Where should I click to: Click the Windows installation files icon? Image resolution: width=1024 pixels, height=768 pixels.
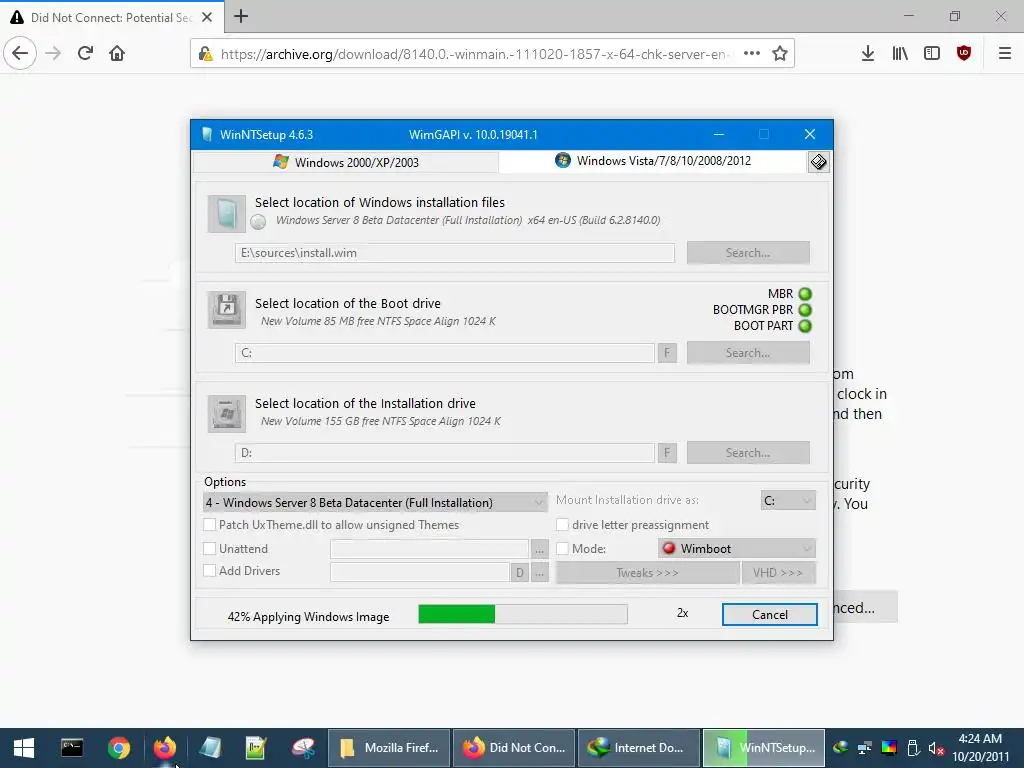point(227,214)
